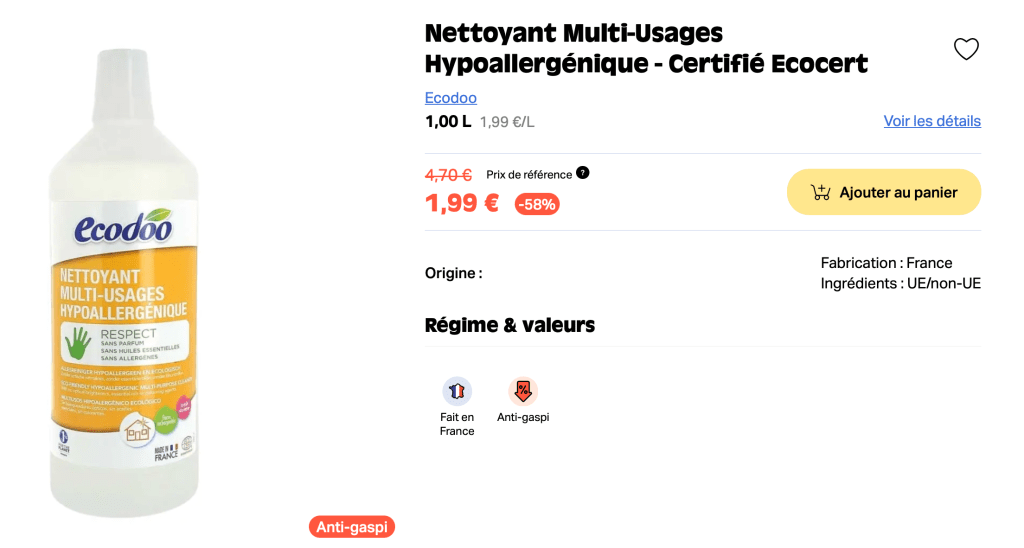Click the 'Voir les détails' link

(x=932, y=121)
